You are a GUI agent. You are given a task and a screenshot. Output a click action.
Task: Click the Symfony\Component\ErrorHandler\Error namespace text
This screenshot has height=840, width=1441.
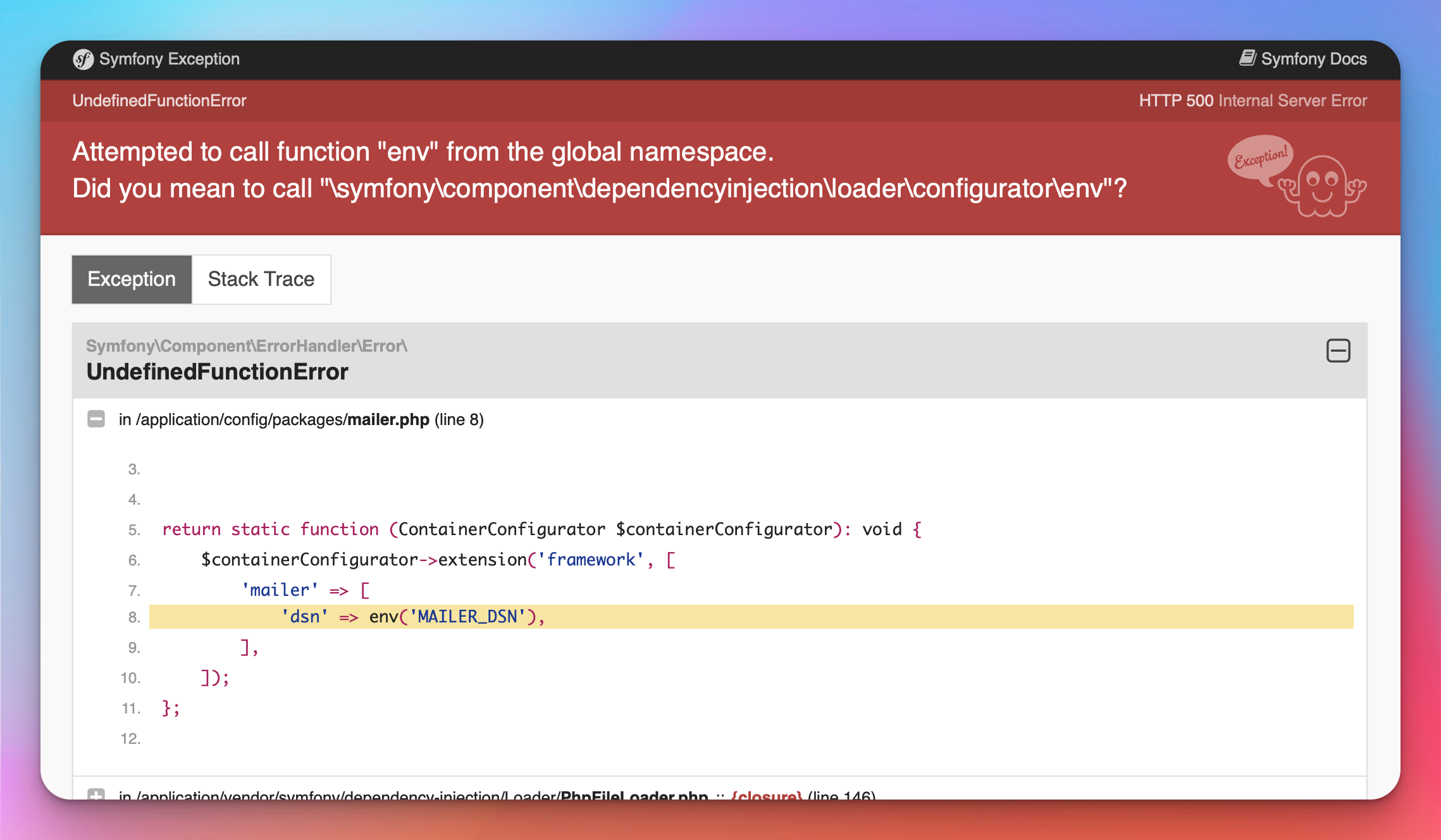click(x=247, y=346)
